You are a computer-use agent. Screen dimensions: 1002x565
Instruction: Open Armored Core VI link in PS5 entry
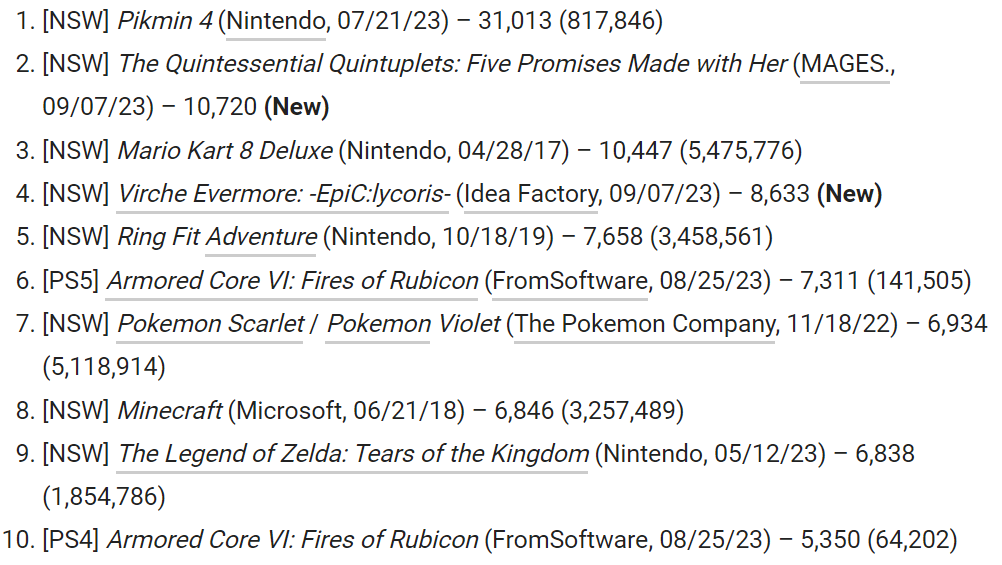coord(292,281)
